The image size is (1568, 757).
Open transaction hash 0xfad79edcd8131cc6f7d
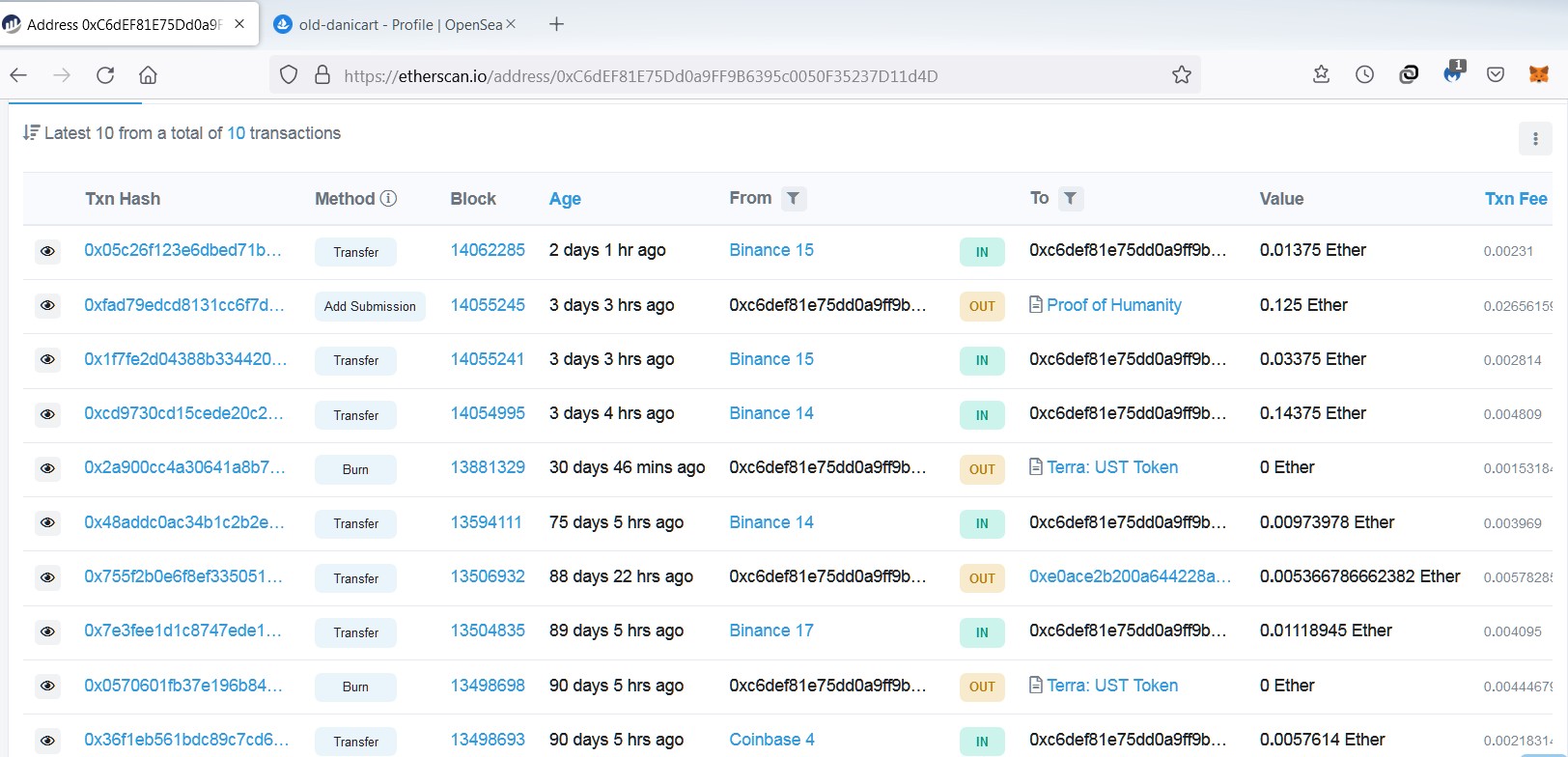(184, 305)
